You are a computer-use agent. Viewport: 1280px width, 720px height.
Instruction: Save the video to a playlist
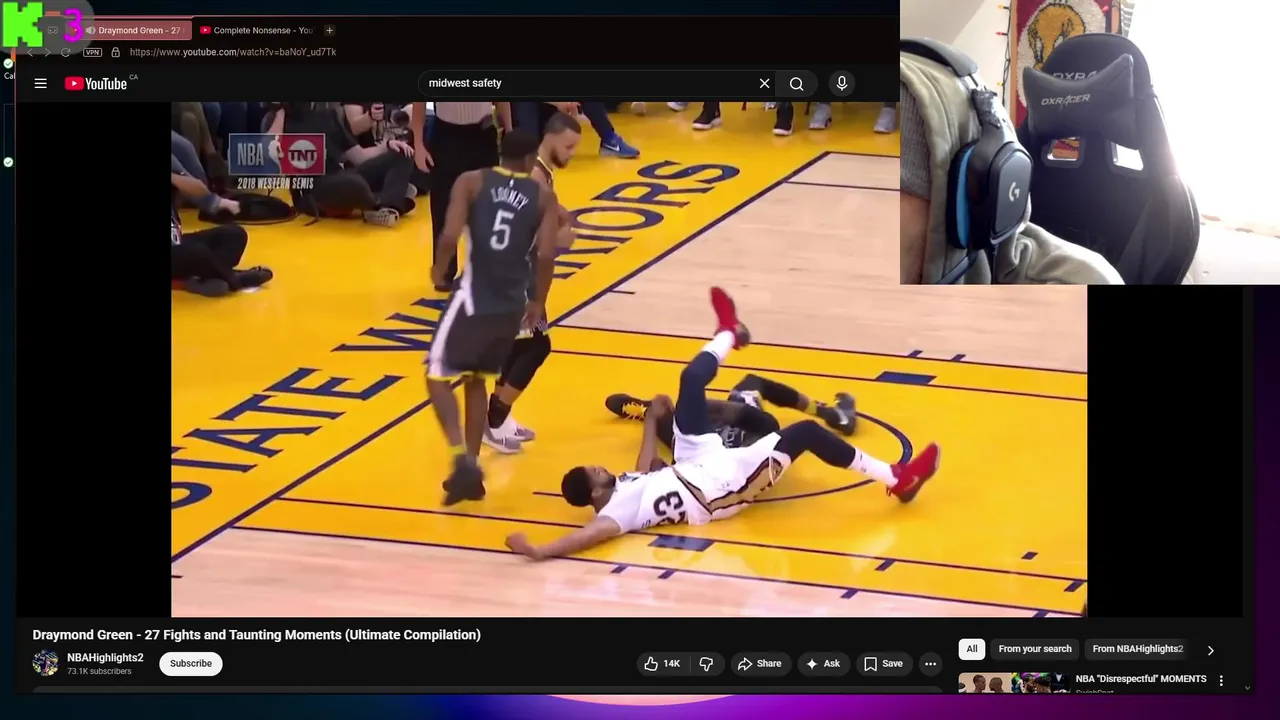point(883,664)
